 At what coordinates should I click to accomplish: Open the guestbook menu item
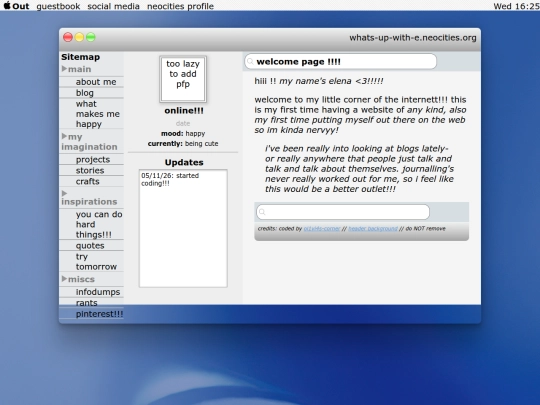pyautogui.click(x=58, y=6)
